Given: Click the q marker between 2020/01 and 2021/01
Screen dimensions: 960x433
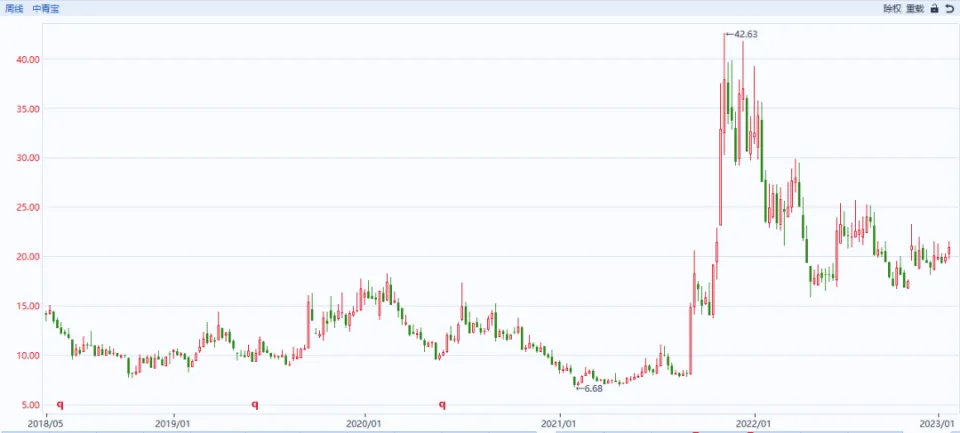Looking at the screenshot, I should pyautogui.click(x=442, y=405).
